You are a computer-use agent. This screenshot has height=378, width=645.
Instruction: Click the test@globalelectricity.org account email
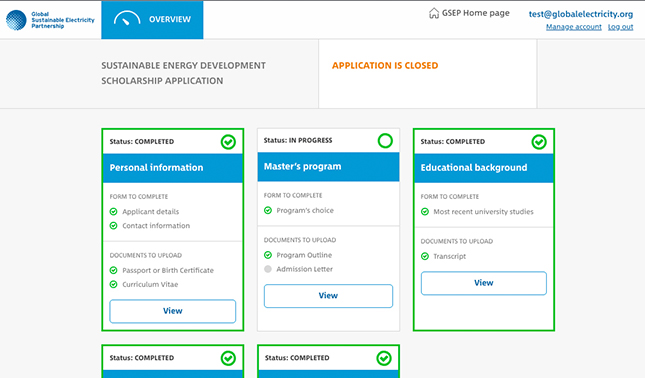pyautogui.click(x=581, y=14)
